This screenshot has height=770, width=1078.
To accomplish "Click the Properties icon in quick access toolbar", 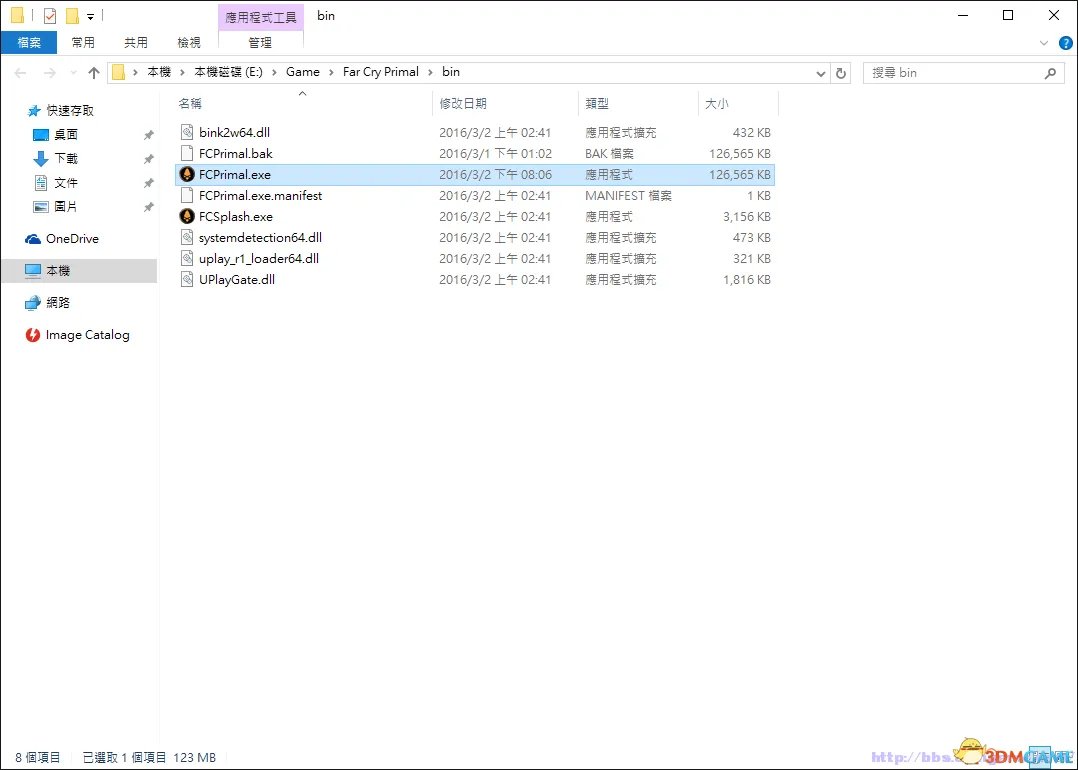I will 50,16.
